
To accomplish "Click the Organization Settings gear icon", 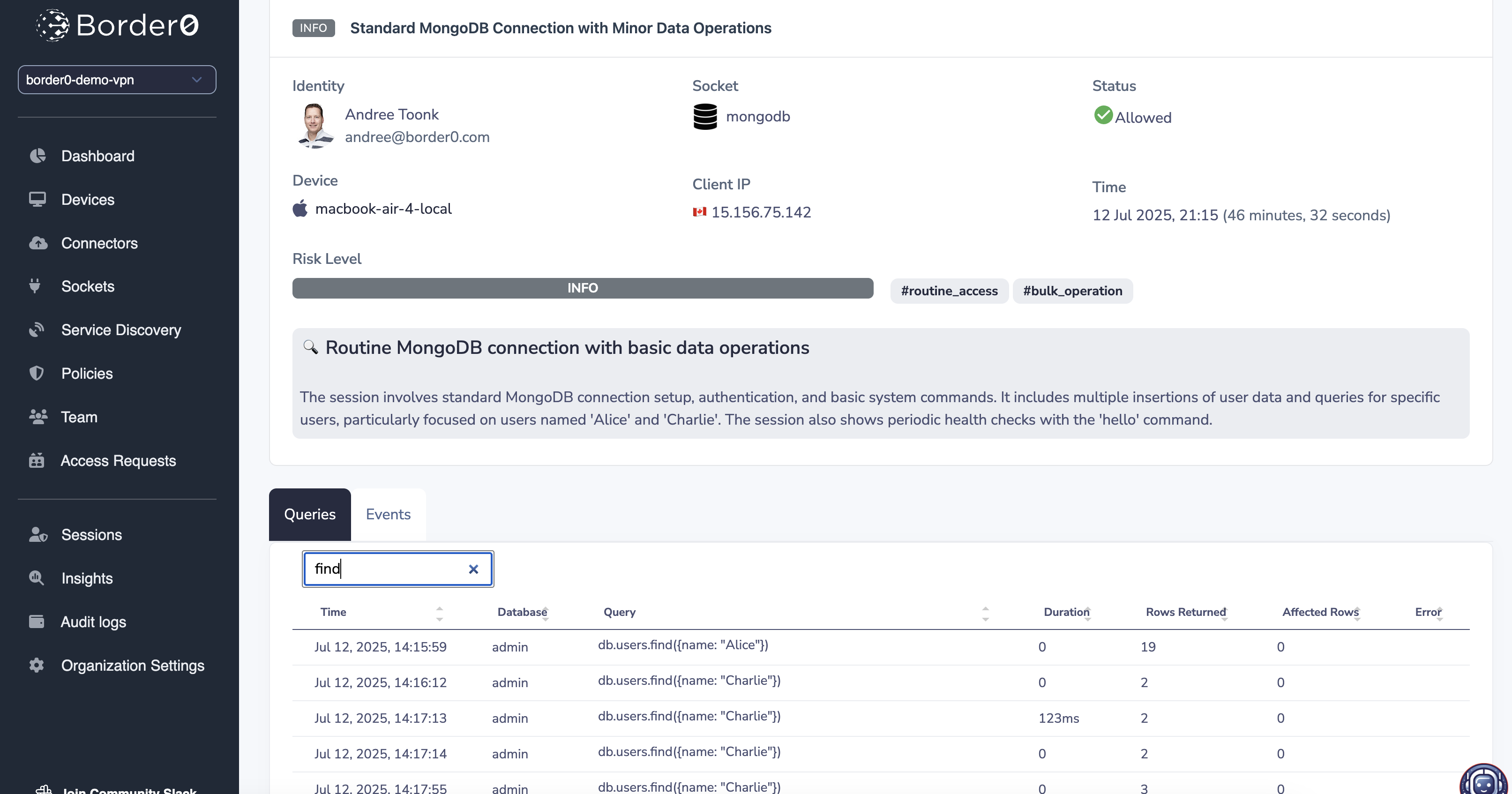I will (37, 665).
